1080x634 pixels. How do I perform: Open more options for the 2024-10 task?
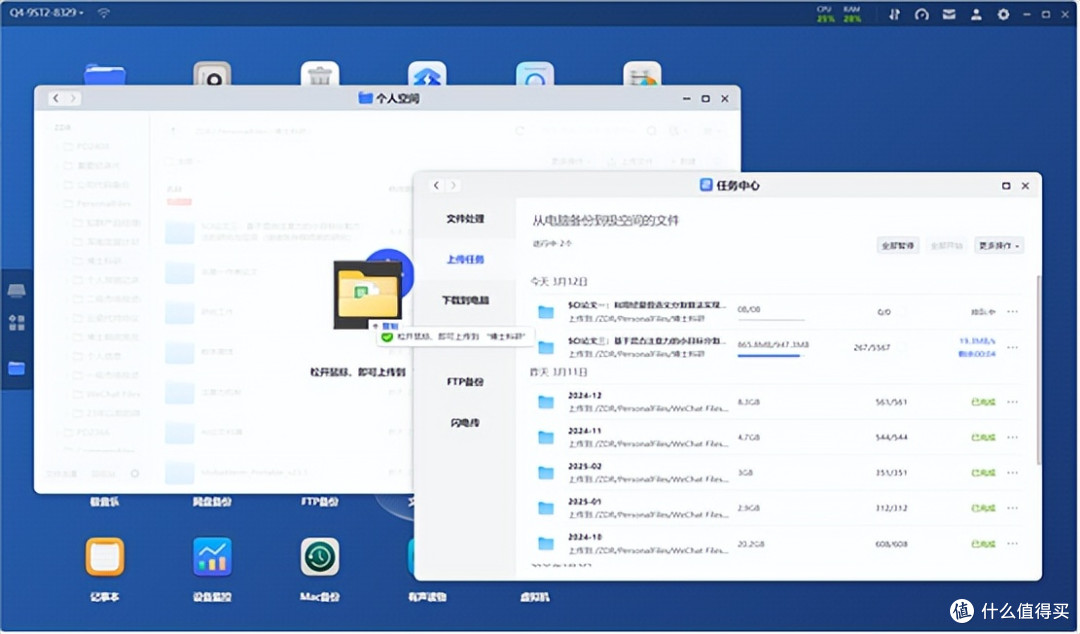(1012, 544)
